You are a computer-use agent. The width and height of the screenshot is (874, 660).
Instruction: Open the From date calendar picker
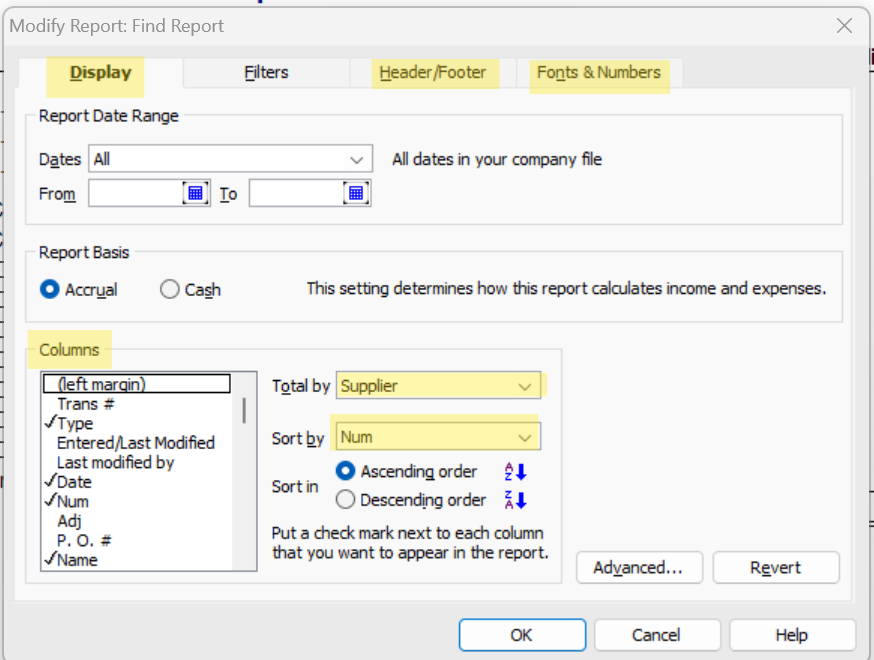coord(196,193)
